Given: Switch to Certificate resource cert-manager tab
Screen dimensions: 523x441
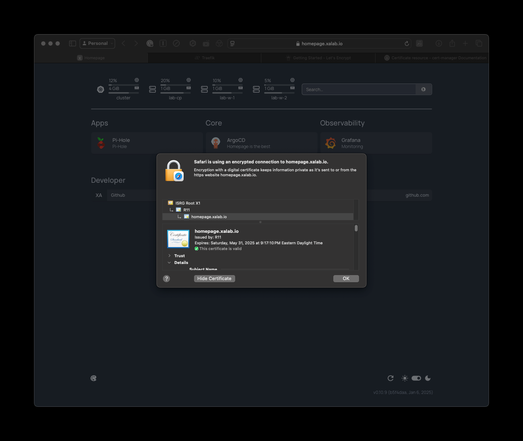Looking at the screenshot, I should coord(432,58).
